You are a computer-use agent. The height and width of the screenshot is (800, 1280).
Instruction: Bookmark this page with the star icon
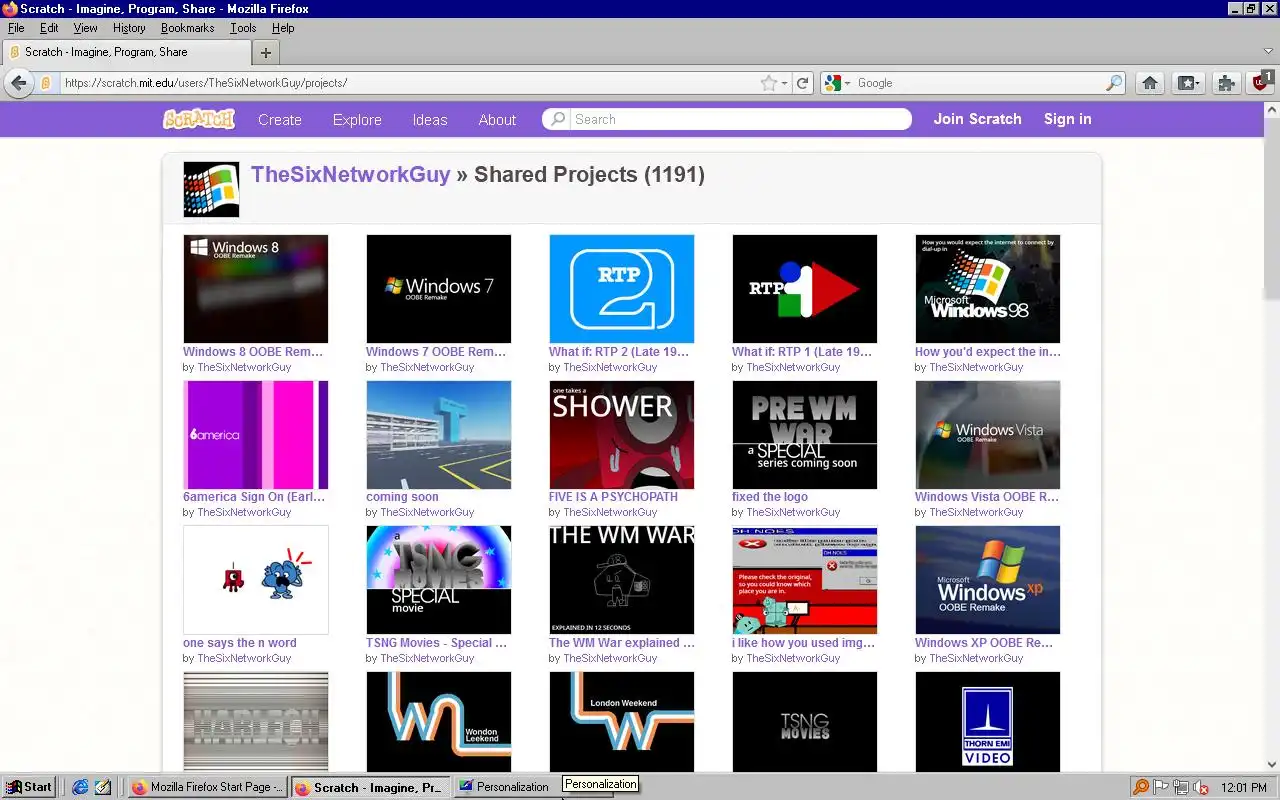pyautogui.click(x=768, y=83)
